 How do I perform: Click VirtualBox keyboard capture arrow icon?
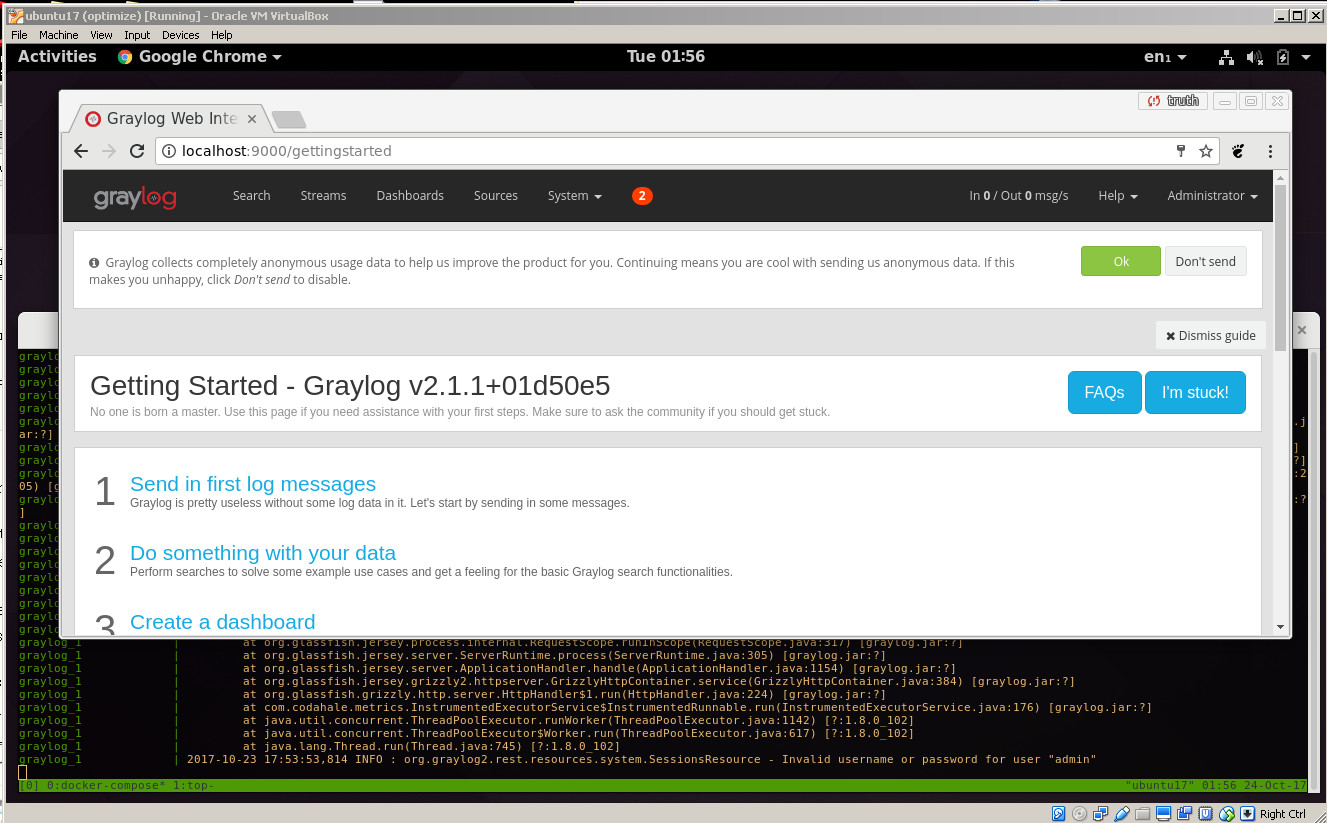point(1248,813)
